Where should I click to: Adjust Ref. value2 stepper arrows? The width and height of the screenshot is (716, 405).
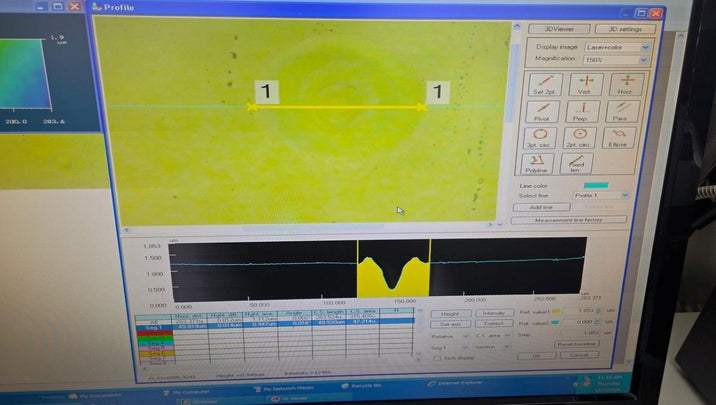(x=598, y=322)
